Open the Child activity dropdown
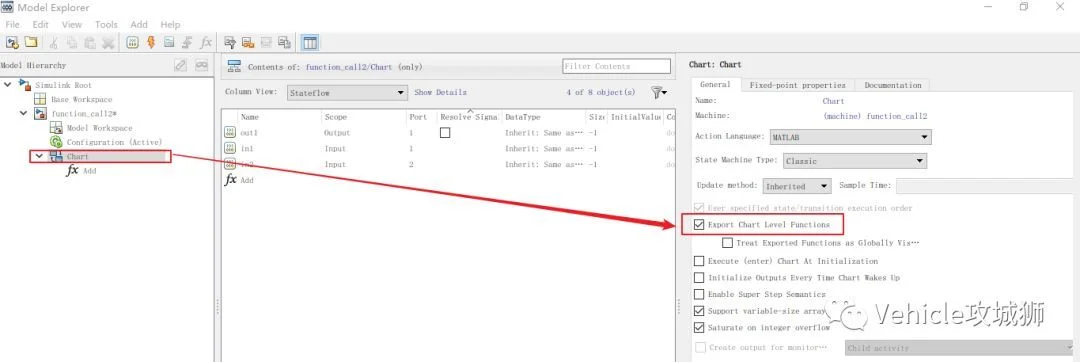 [959, 348]
